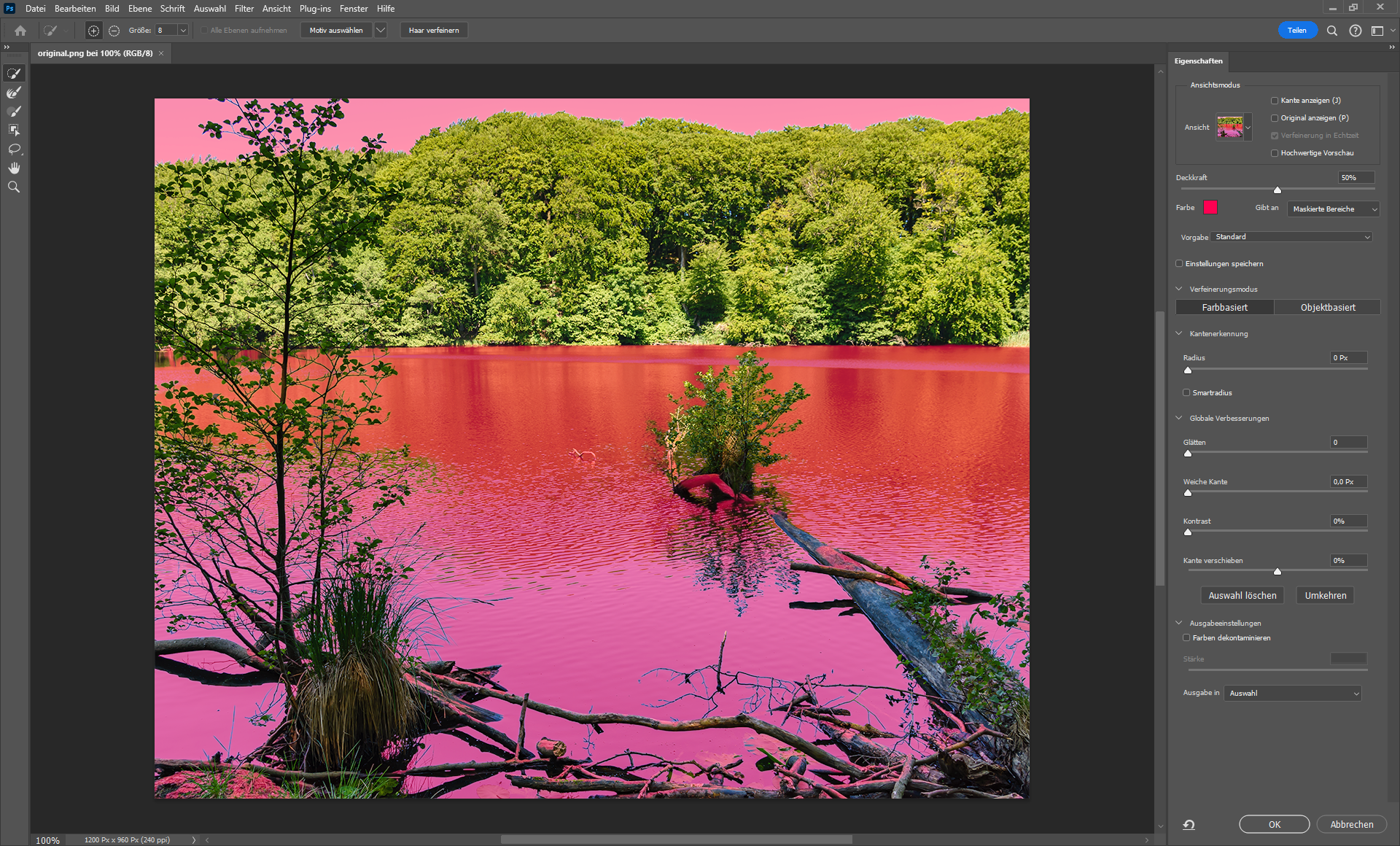Enable Farben dekontaminieren checkbox
Screen dimensions: 1400x846
(x=1186, y=637)
